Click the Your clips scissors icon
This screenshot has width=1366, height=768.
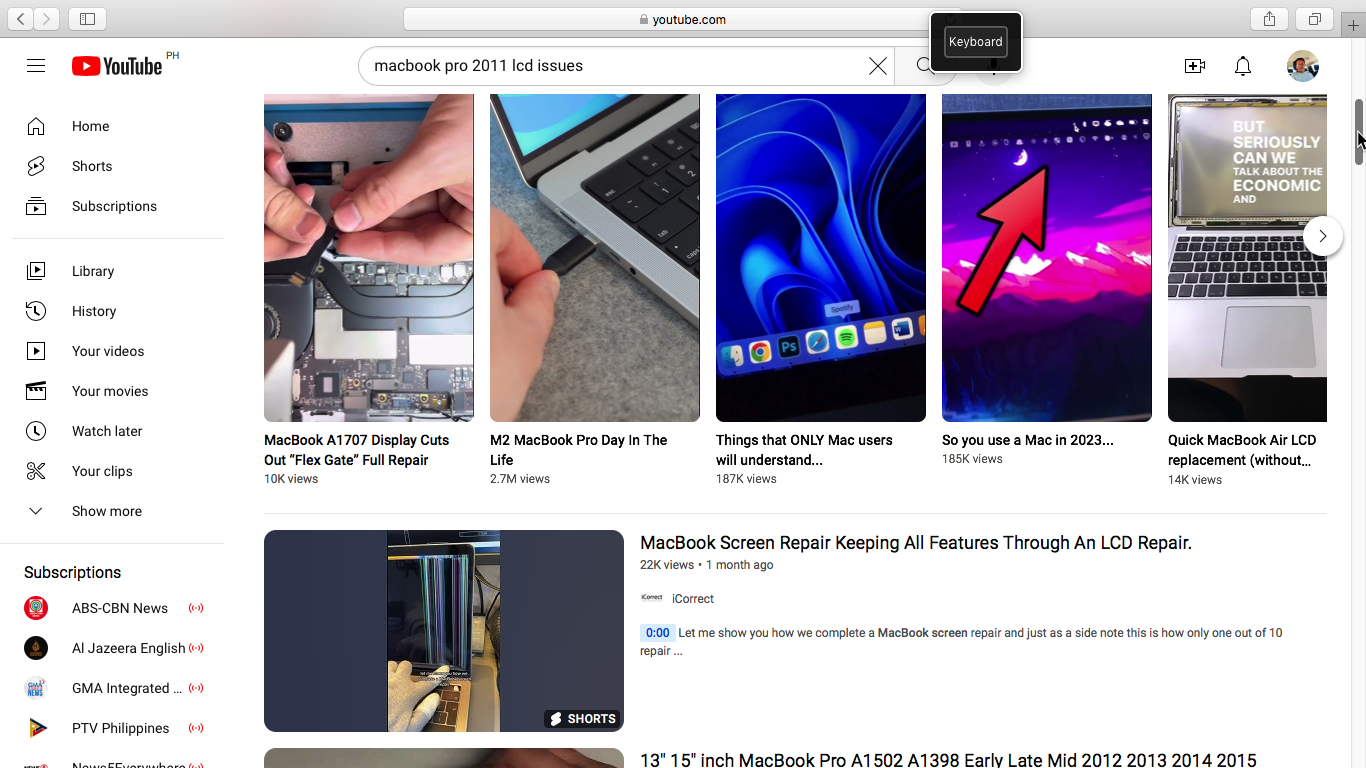tap(36, 471)
